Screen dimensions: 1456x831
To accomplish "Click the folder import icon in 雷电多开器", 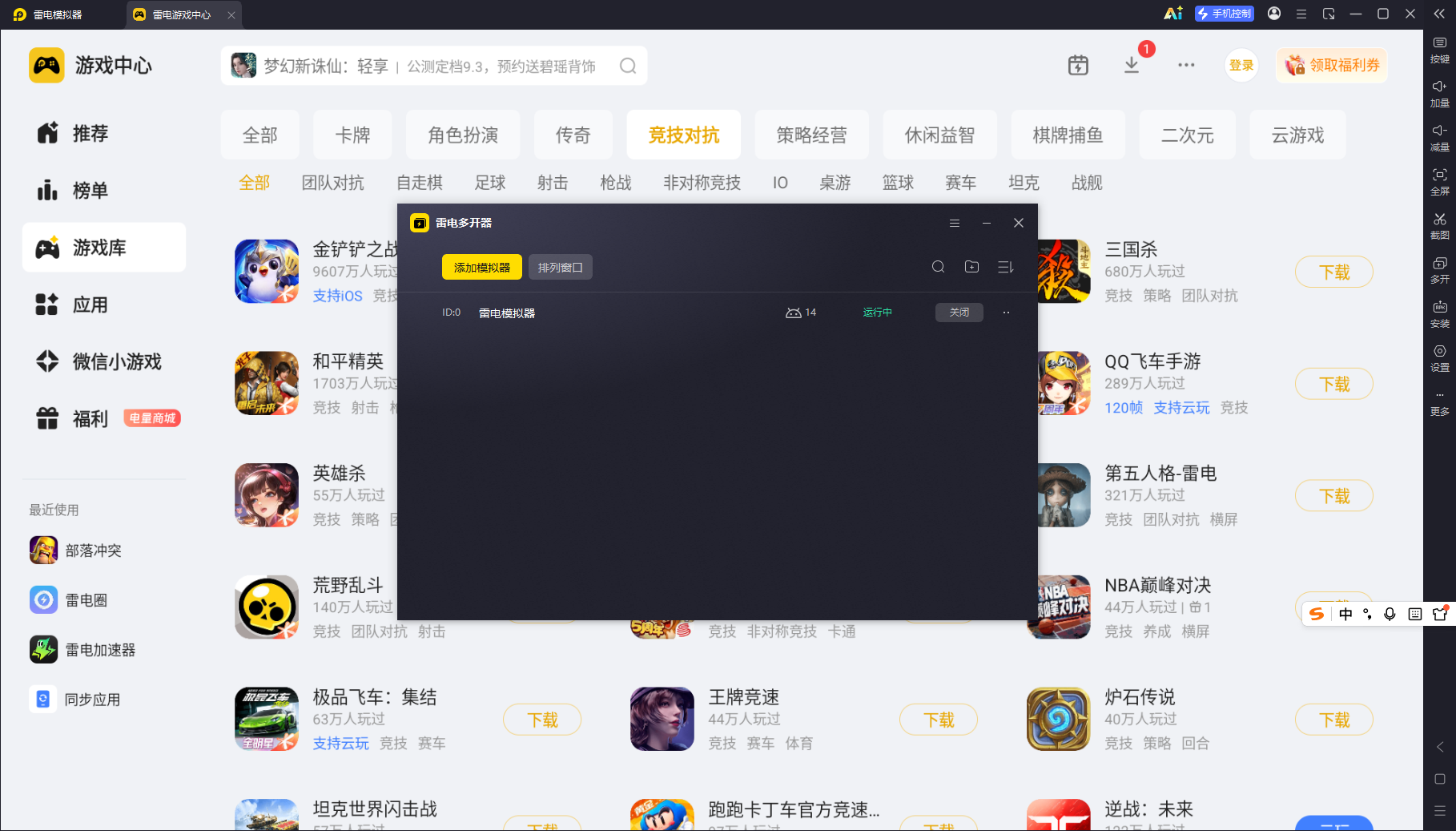I will (972, 267).
